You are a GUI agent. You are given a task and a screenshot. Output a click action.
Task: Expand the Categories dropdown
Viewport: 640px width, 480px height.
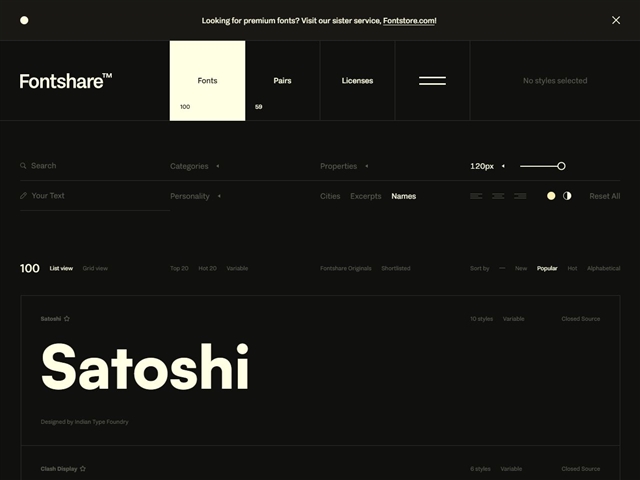195,166
